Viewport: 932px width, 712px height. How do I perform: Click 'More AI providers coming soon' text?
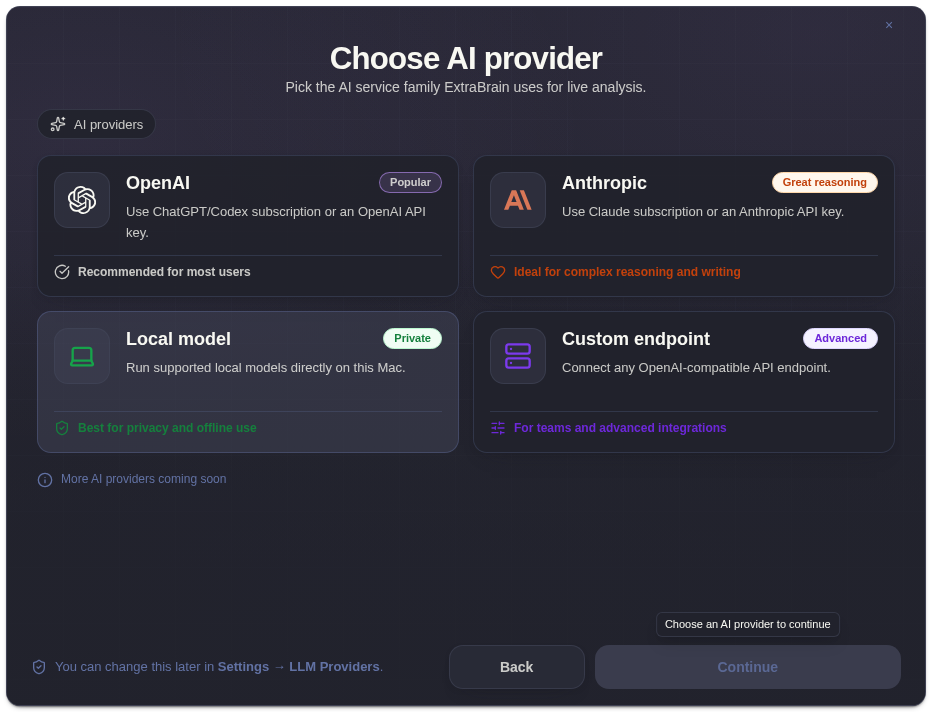coord(143,479)
